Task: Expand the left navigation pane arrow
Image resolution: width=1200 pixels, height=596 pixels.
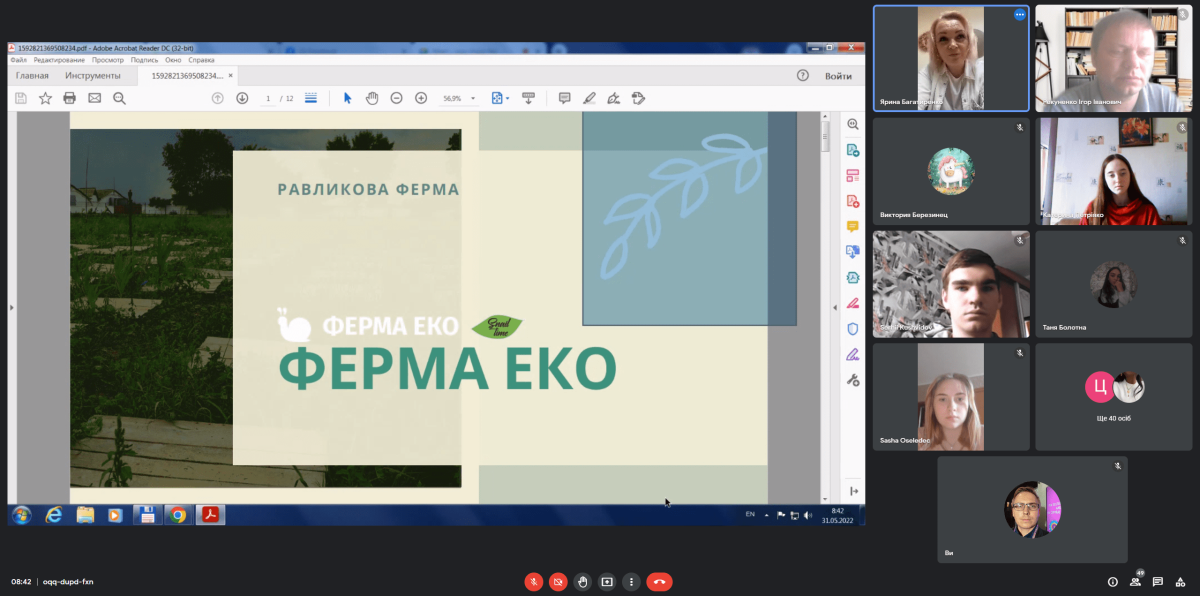Action: tap(11, 307)
